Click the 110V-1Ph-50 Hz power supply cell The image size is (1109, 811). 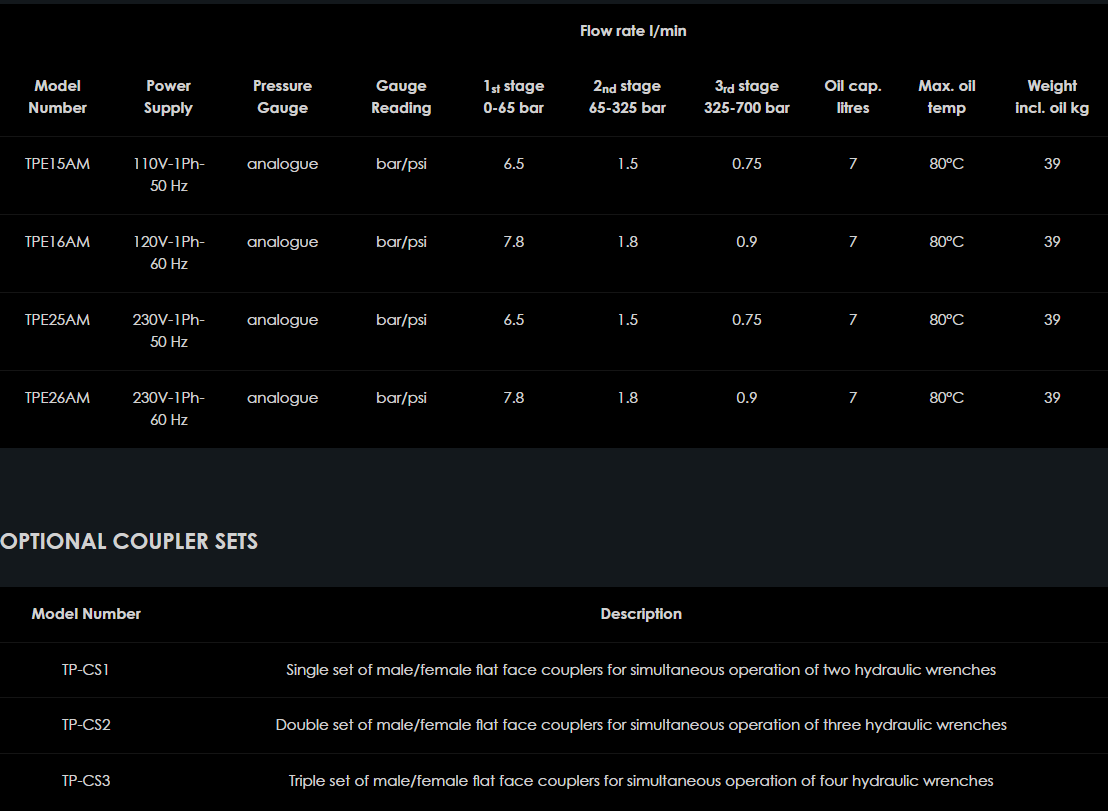168,175
